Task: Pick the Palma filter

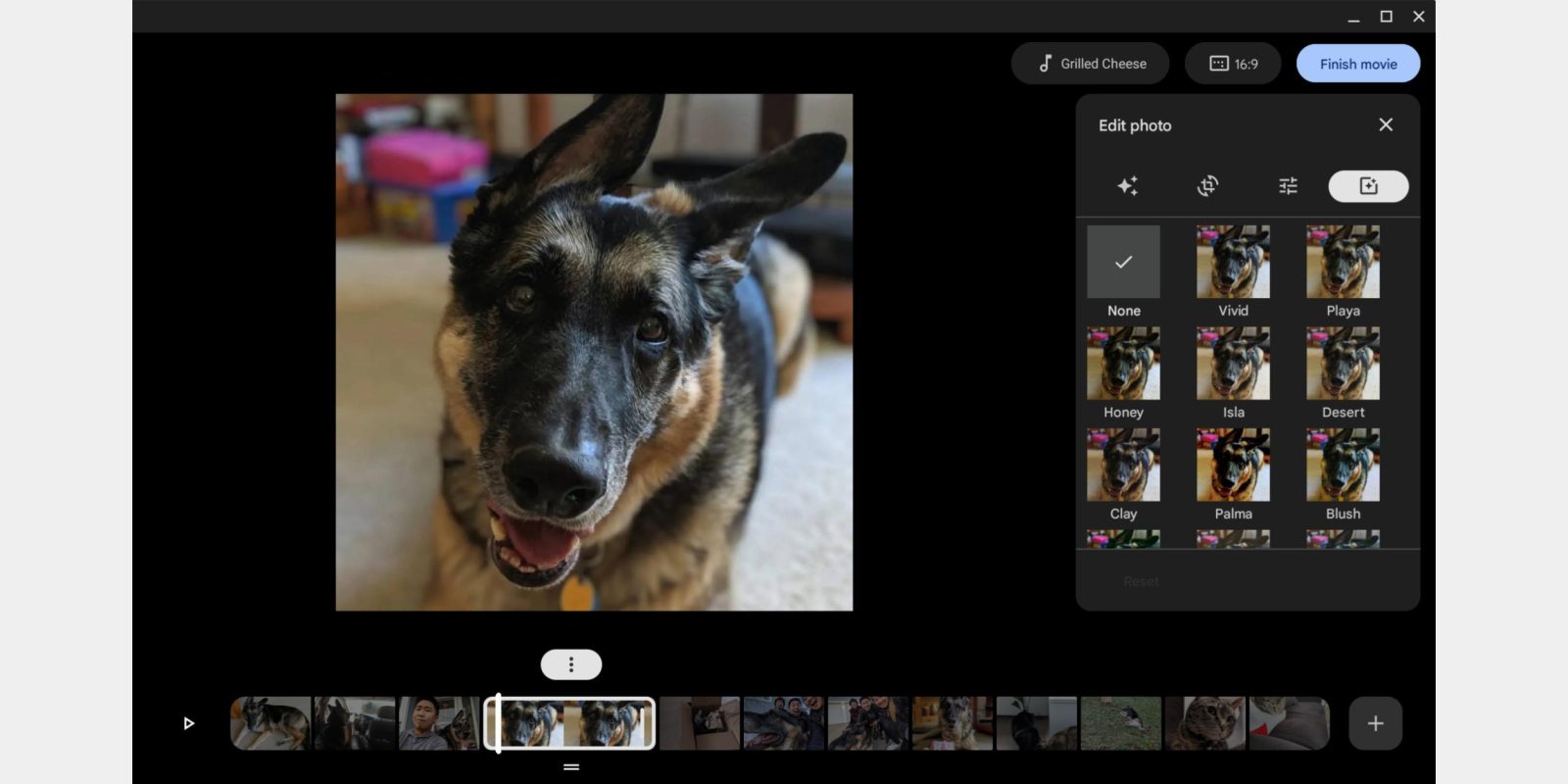Action: click(1233, 465)
